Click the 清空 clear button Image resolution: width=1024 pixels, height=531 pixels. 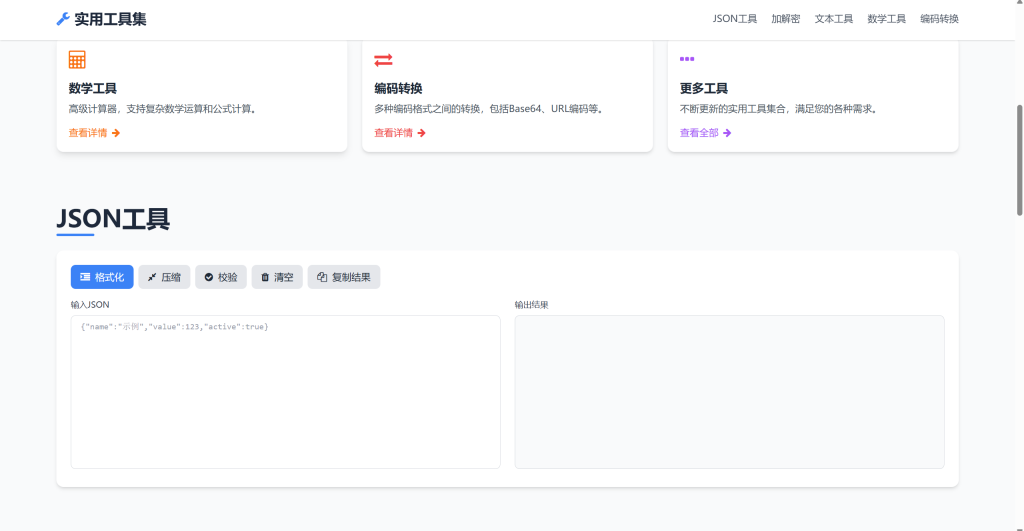coord(277,277)
